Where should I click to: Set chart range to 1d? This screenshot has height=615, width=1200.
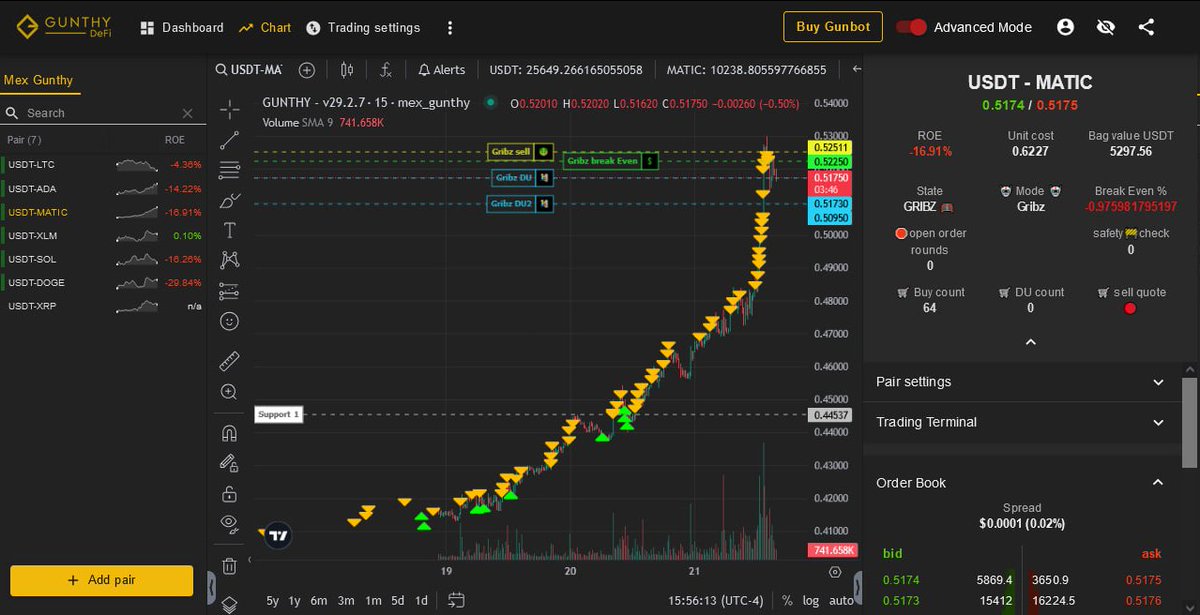pos(422,601)
